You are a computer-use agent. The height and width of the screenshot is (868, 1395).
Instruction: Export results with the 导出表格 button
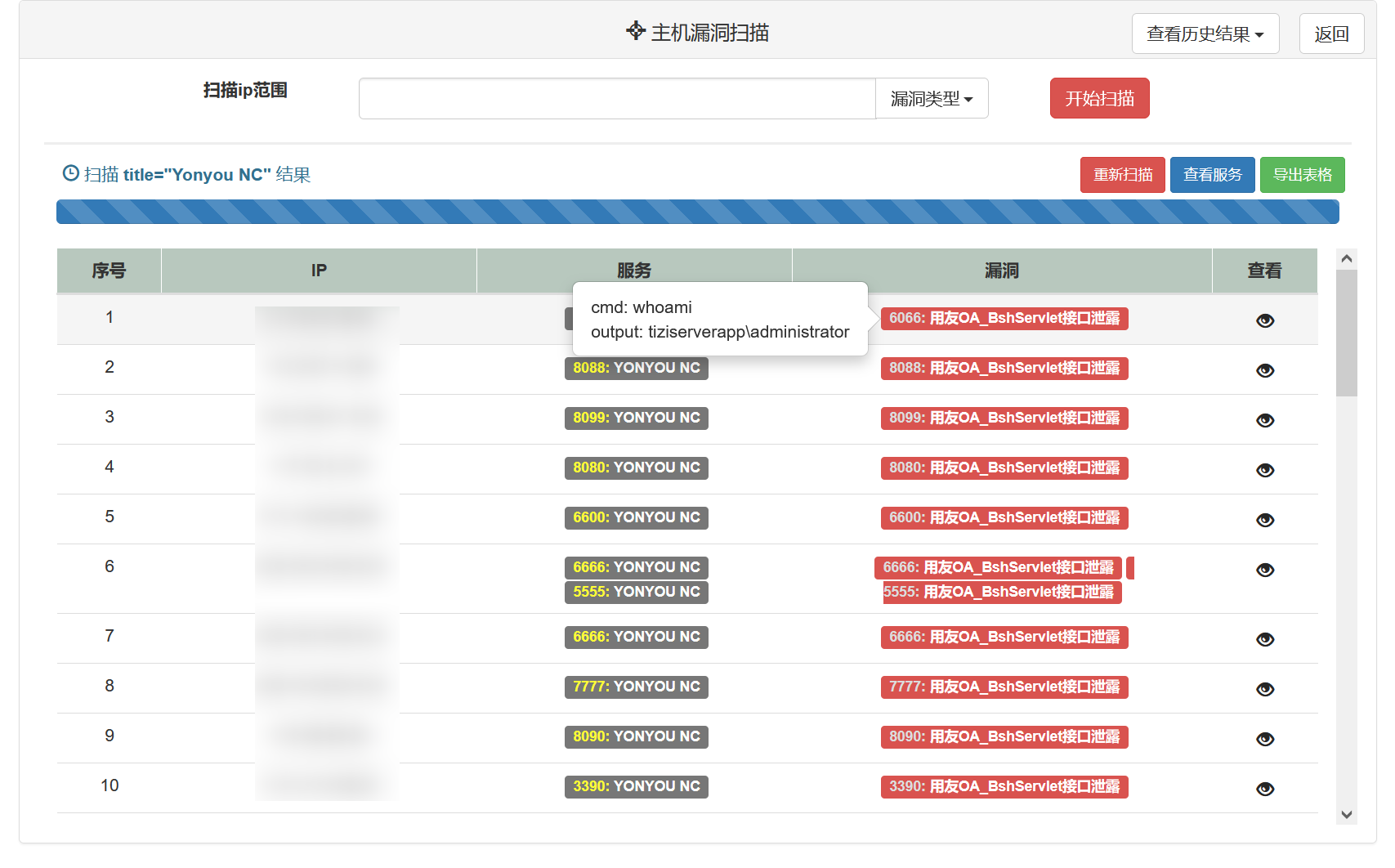point(1303,175)
